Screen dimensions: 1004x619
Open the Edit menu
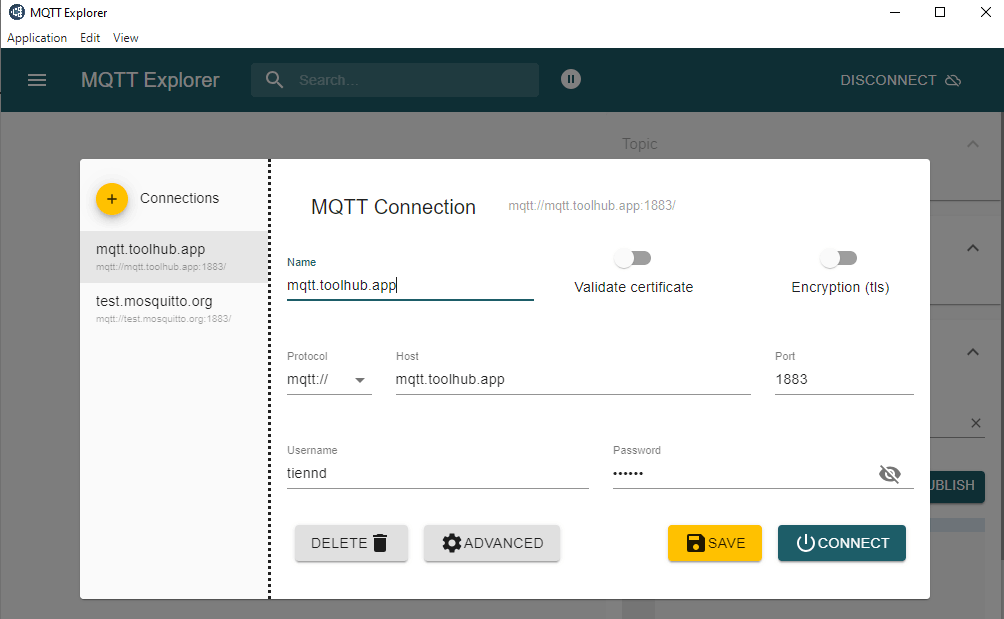pos(90,38)
